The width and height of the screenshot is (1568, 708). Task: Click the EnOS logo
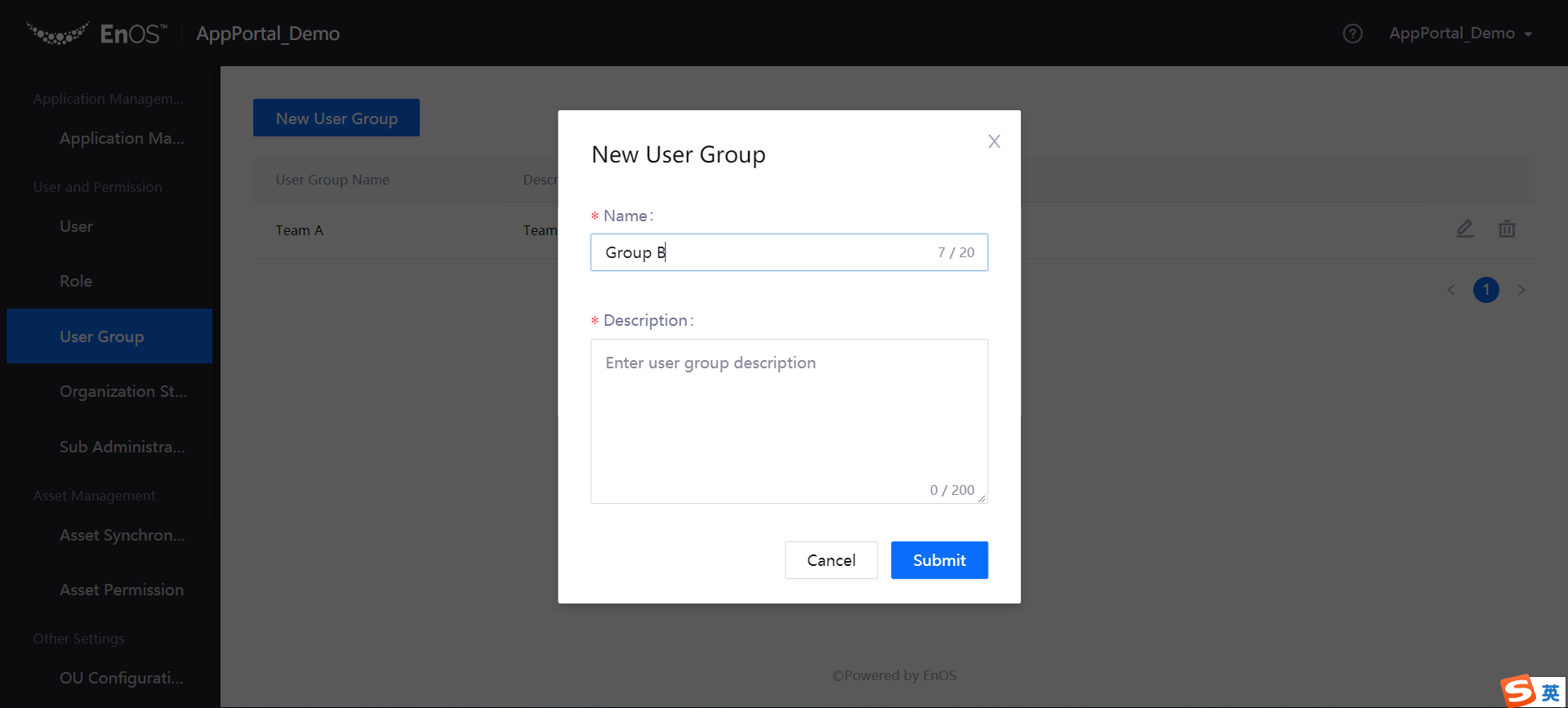pos(96,33)
